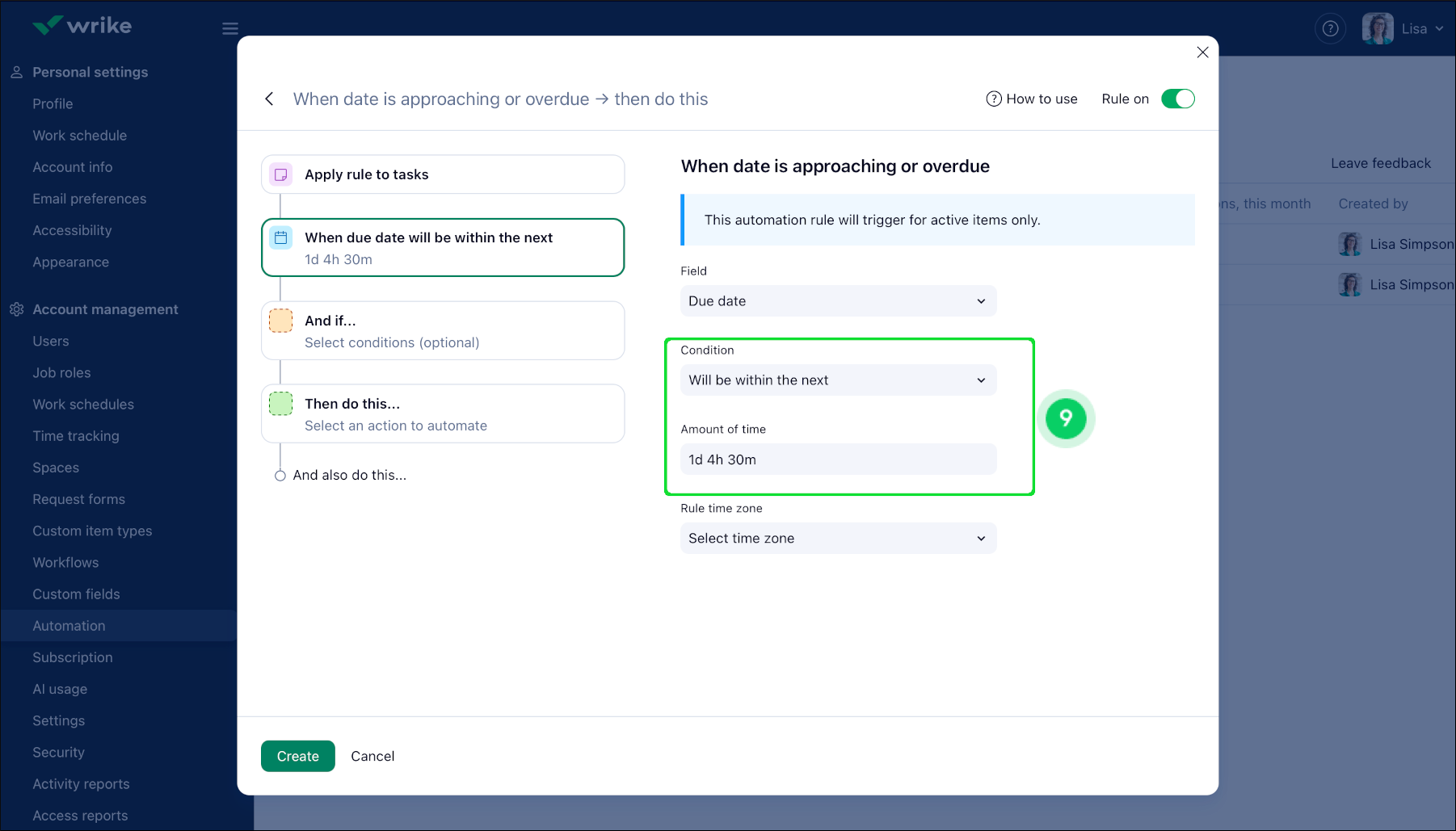
Task: Click first Lisa Simpson avatar in background table
Action: tap(1349, 244)
